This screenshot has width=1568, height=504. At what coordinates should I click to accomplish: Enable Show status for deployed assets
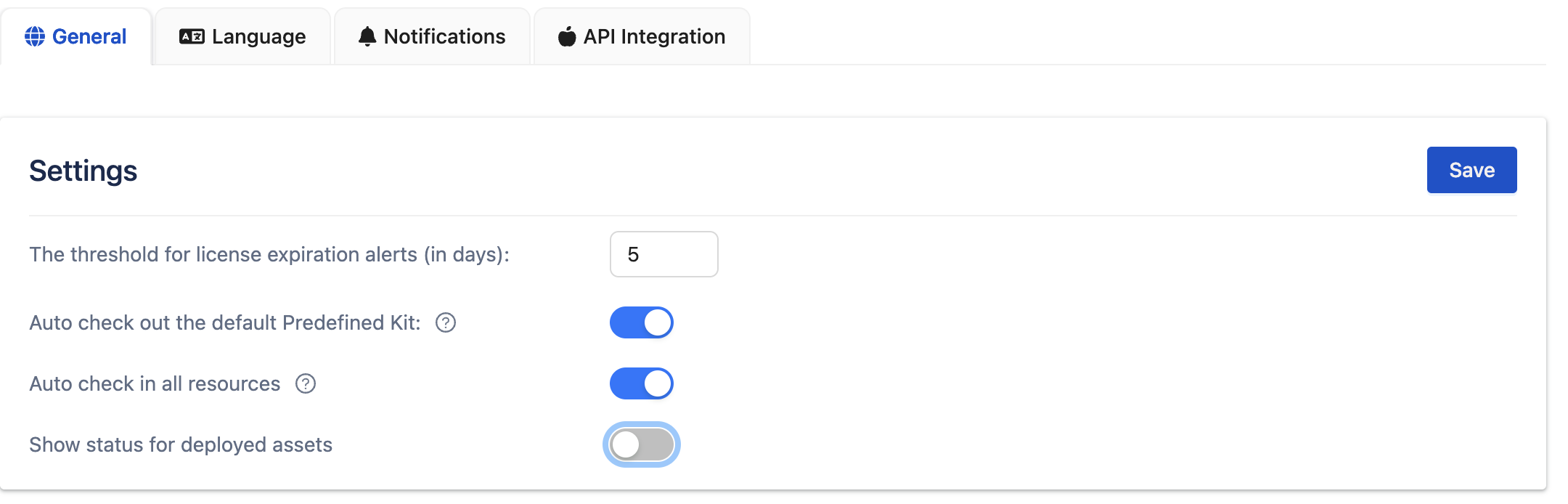642,444
